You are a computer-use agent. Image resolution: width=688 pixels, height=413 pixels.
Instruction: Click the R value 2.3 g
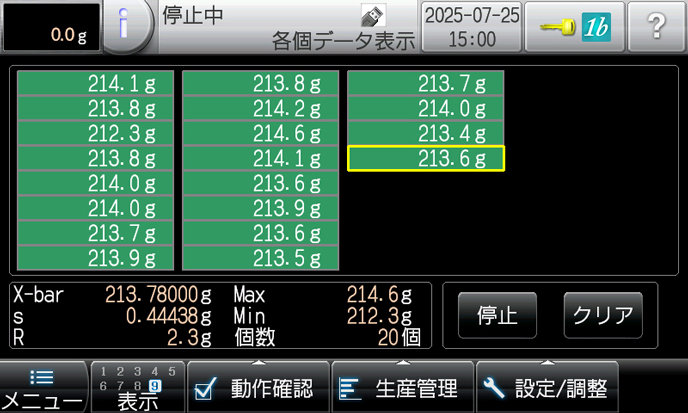tap(190, 338)
